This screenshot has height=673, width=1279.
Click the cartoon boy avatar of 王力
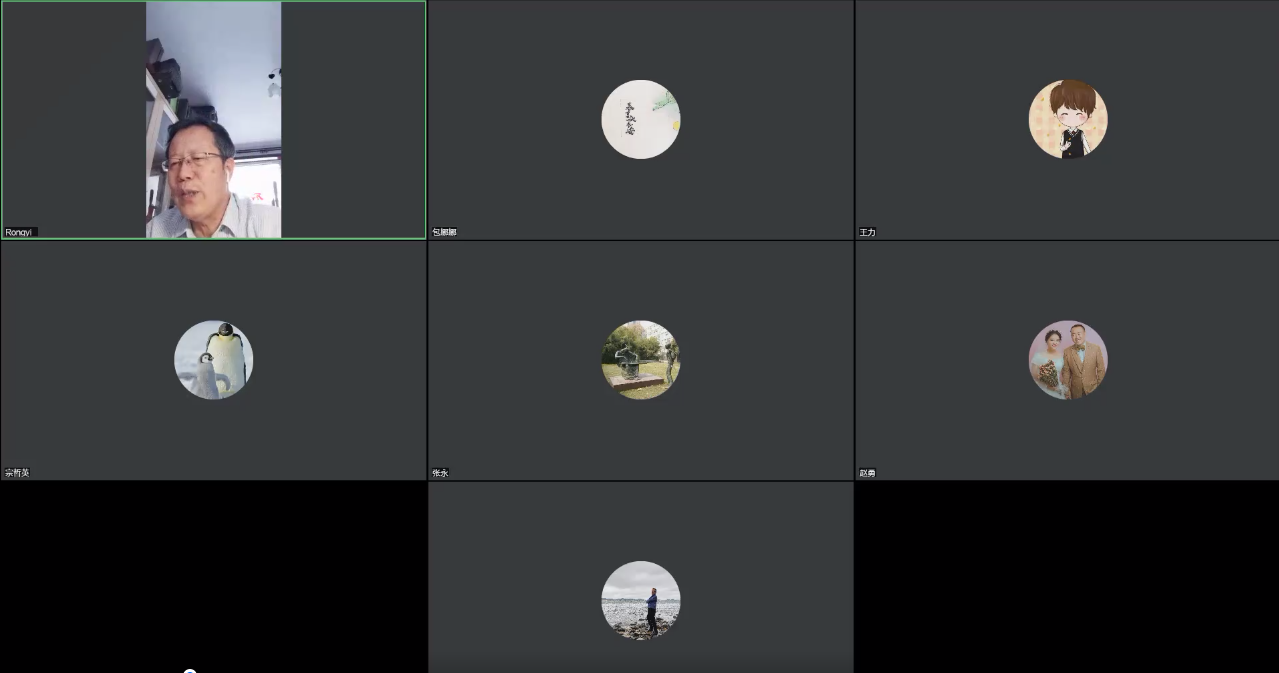click(1068, 119)
